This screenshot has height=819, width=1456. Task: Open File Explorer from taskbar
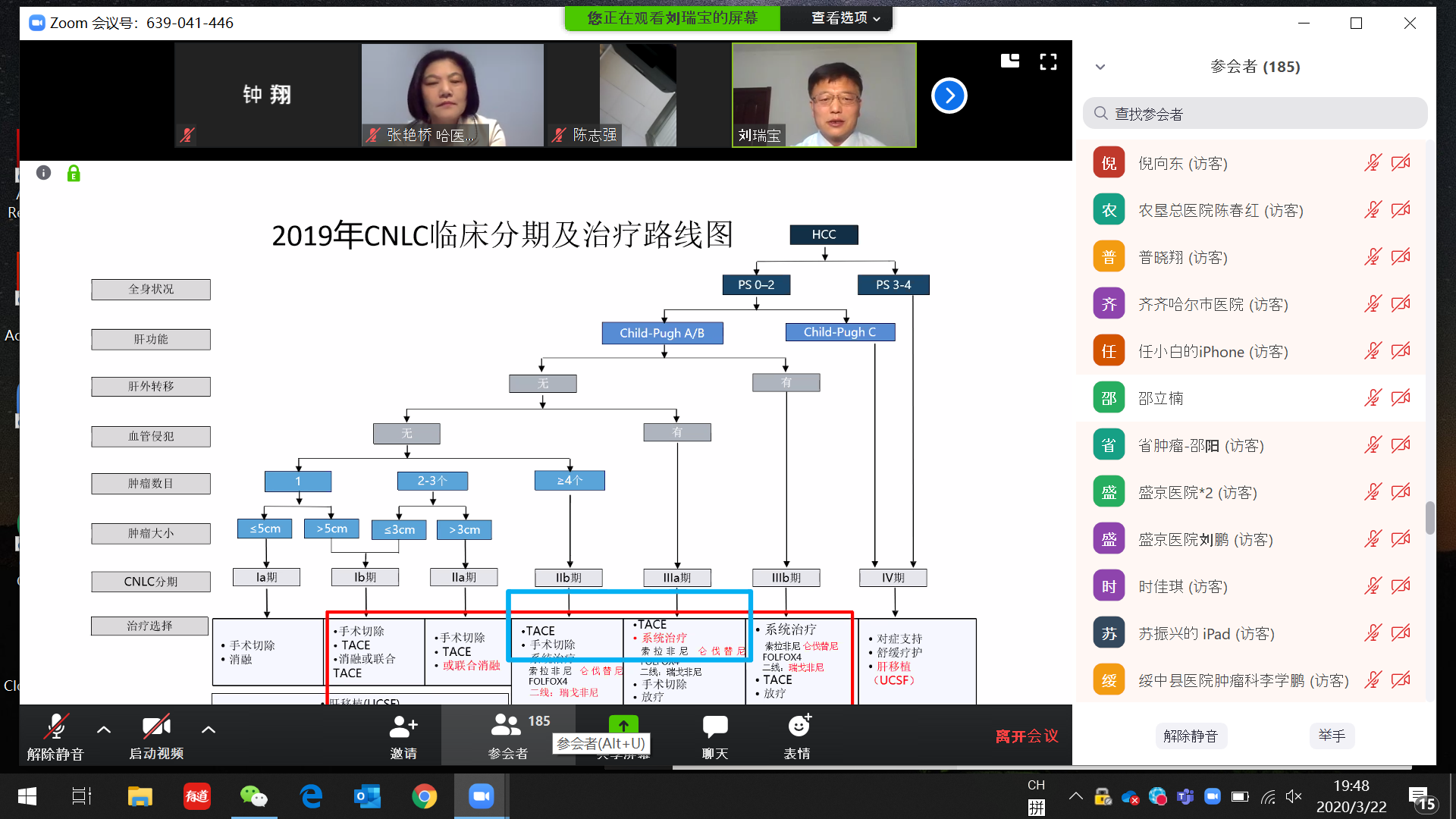pos(140,796)
